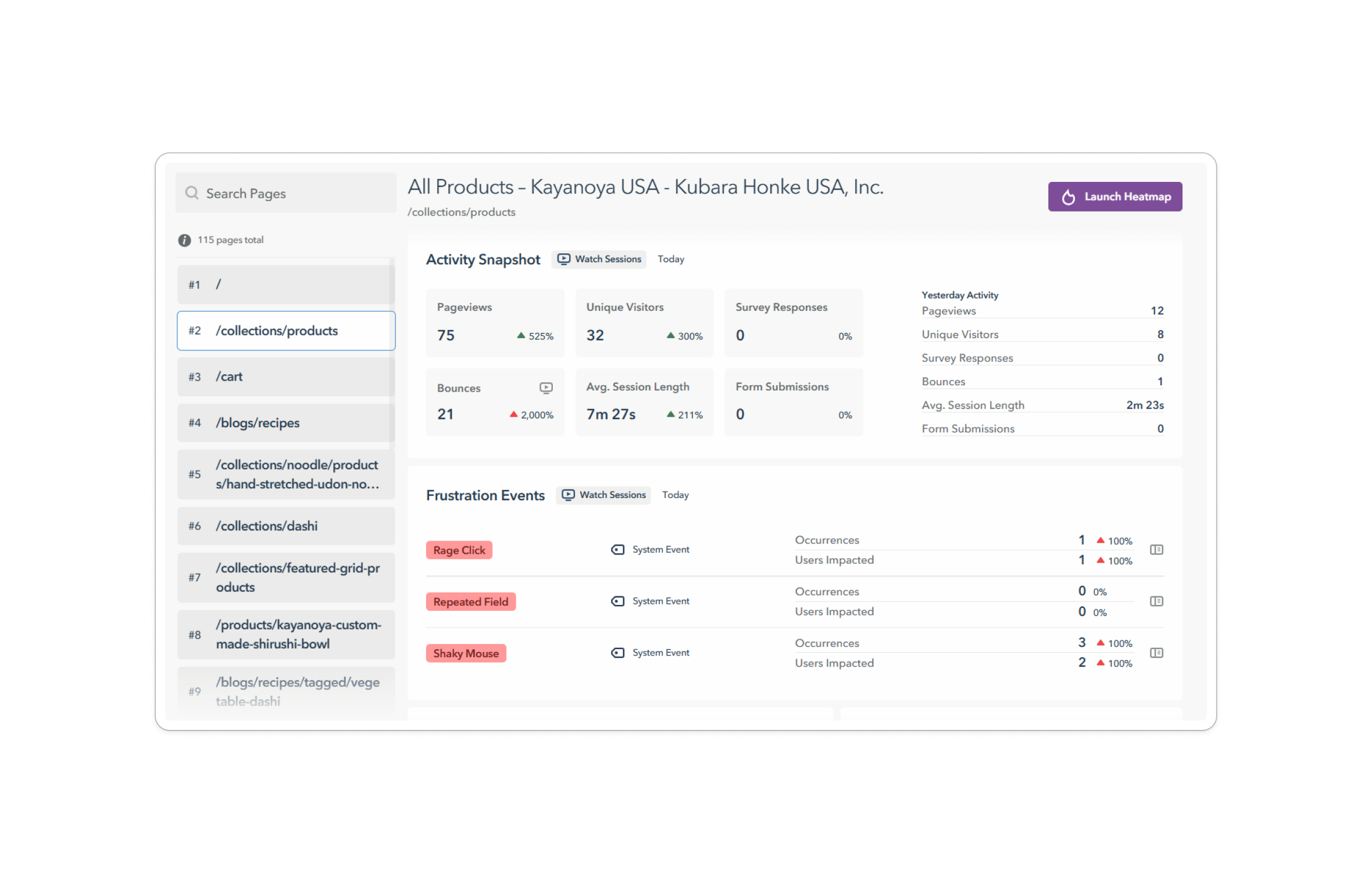The image size is (1372, 888).
Task: Click Yesterday Unique Visitors value 8
Action: [1160, 335]
